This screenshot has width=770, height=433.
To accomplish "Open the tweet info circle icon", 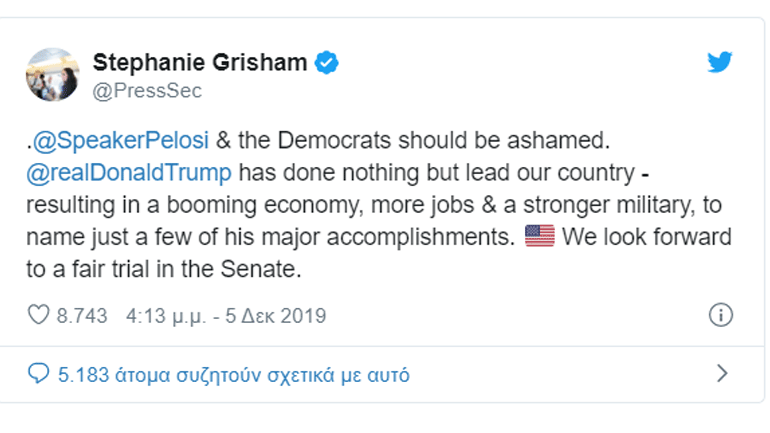I will click(720, 316).
